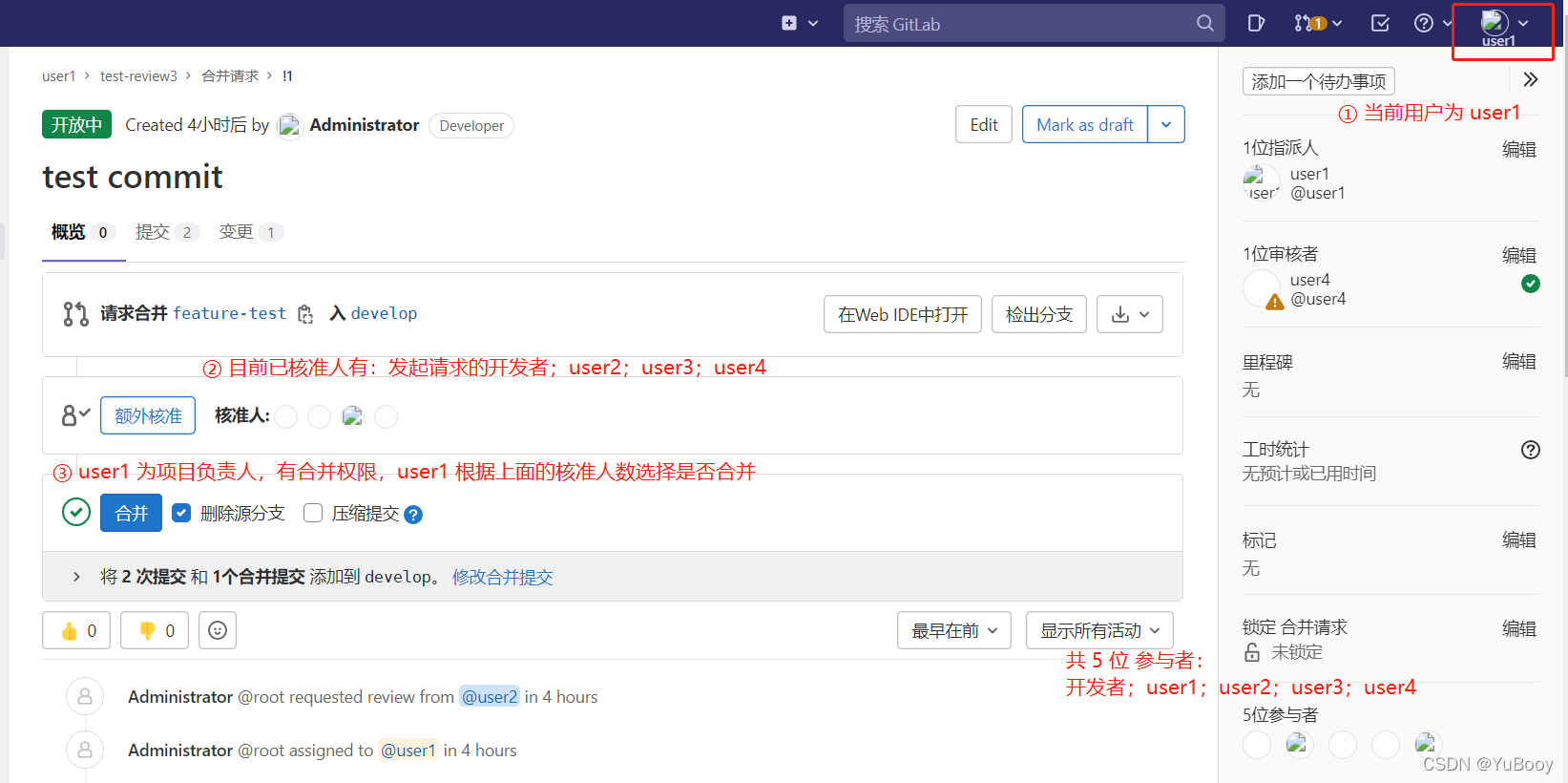This screenshot has height=783, width=1568.
Task: Click the thumbs up reaction
Action: click(x=76, y=630)
